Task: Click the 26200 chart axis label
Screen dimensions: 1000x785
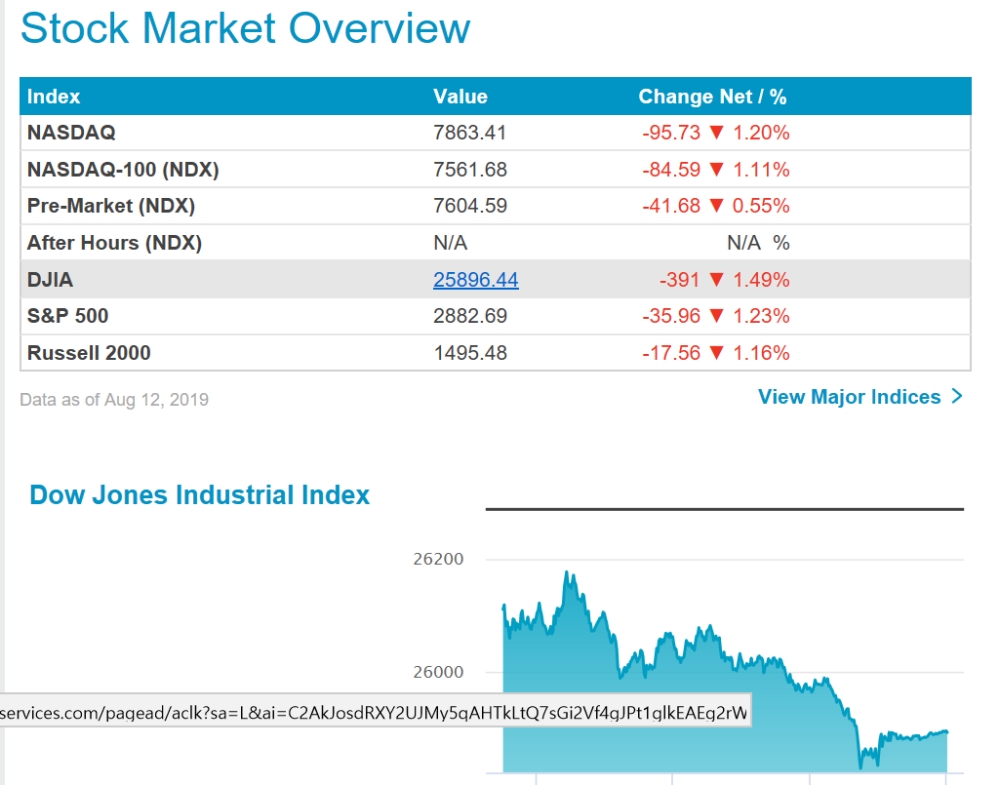Action: tap(438, 559)
